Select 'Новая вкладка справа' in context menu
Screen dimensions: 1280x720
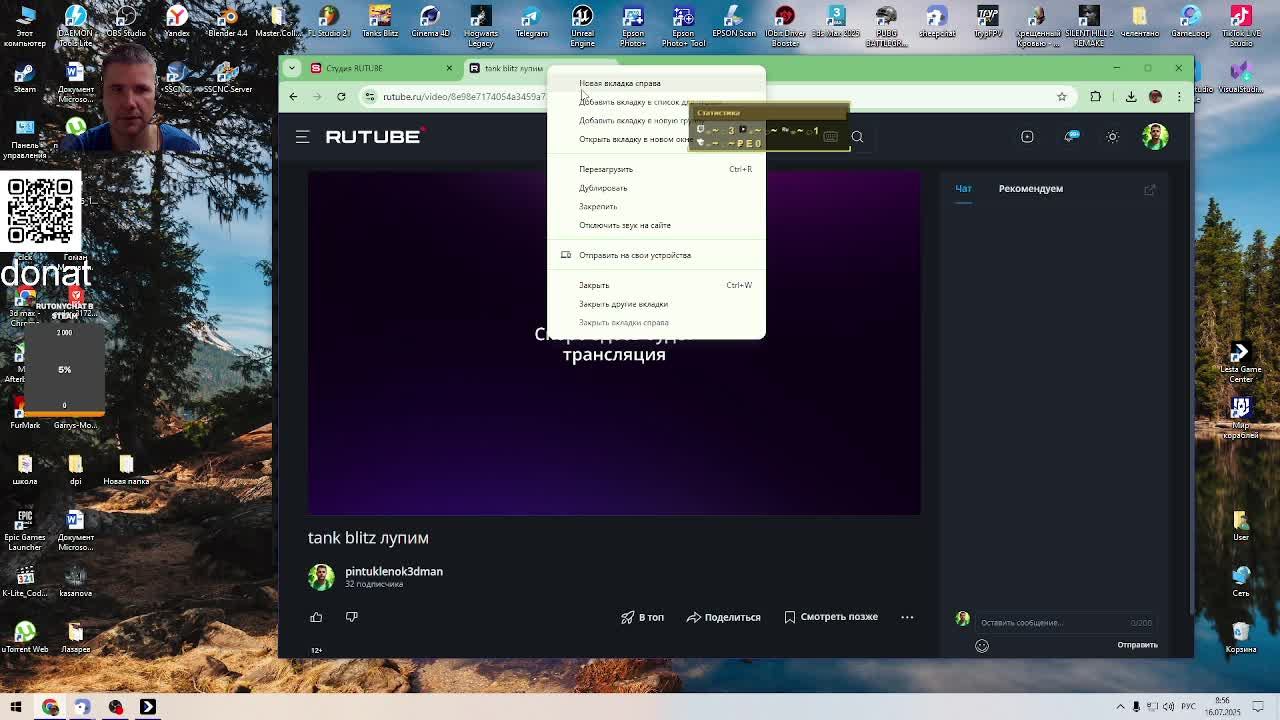(x=656, y=83)
